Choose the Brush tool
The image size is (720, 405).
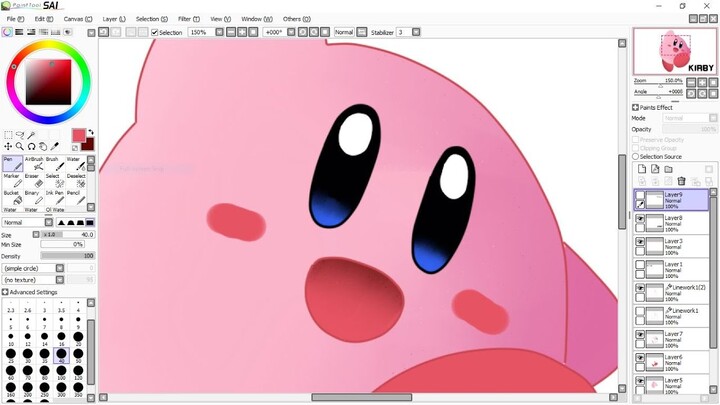[55, 163]
